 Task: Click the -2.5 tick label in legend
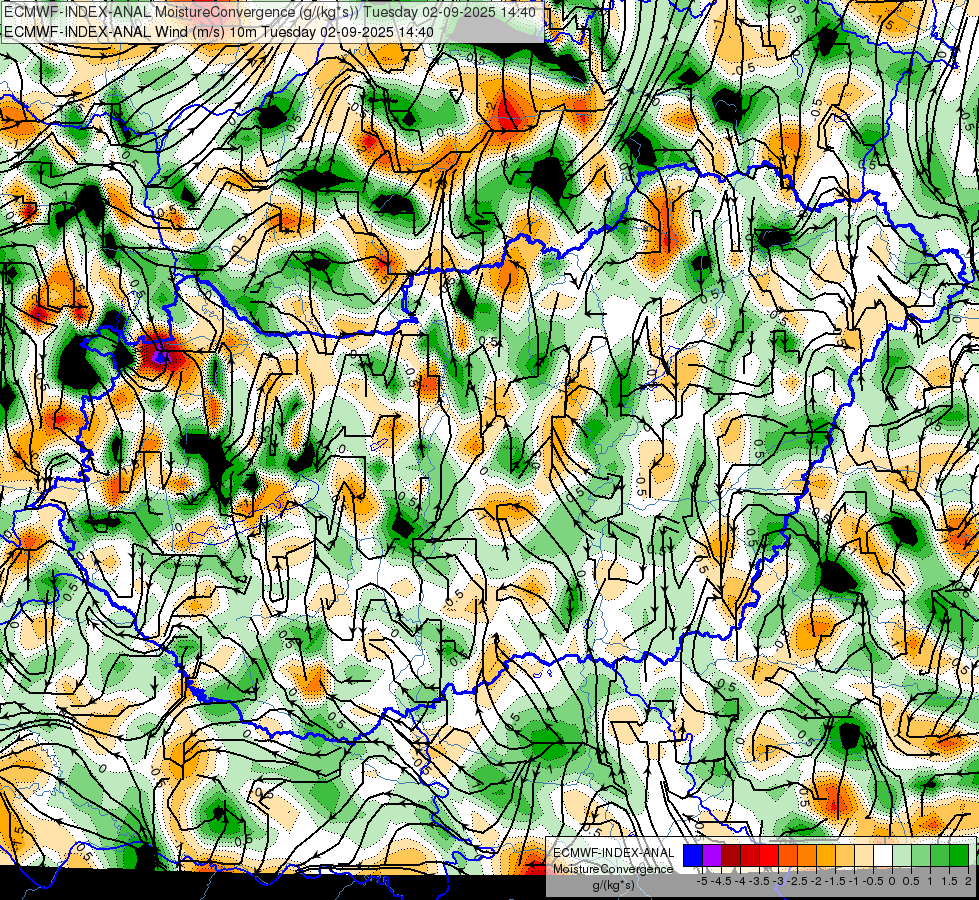(x=797, y=881)
